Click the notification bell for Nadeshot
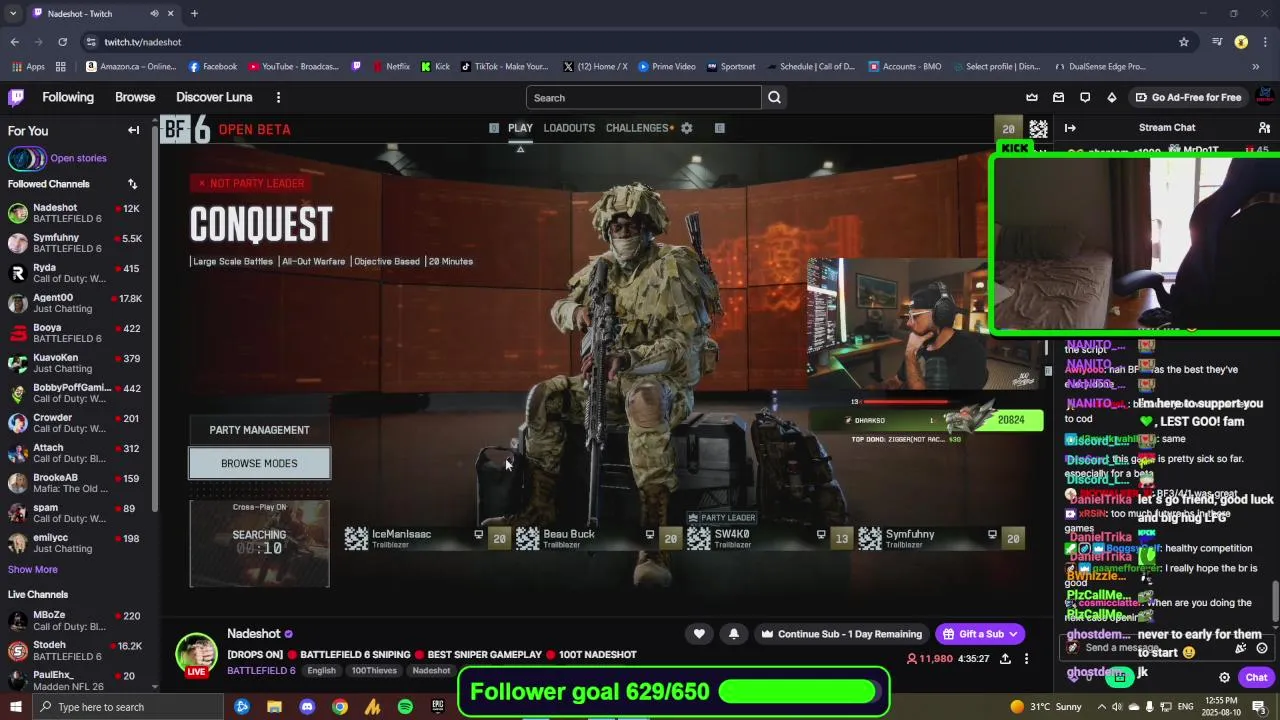The height and width of the screenshot is (720, 1280). 734,634
